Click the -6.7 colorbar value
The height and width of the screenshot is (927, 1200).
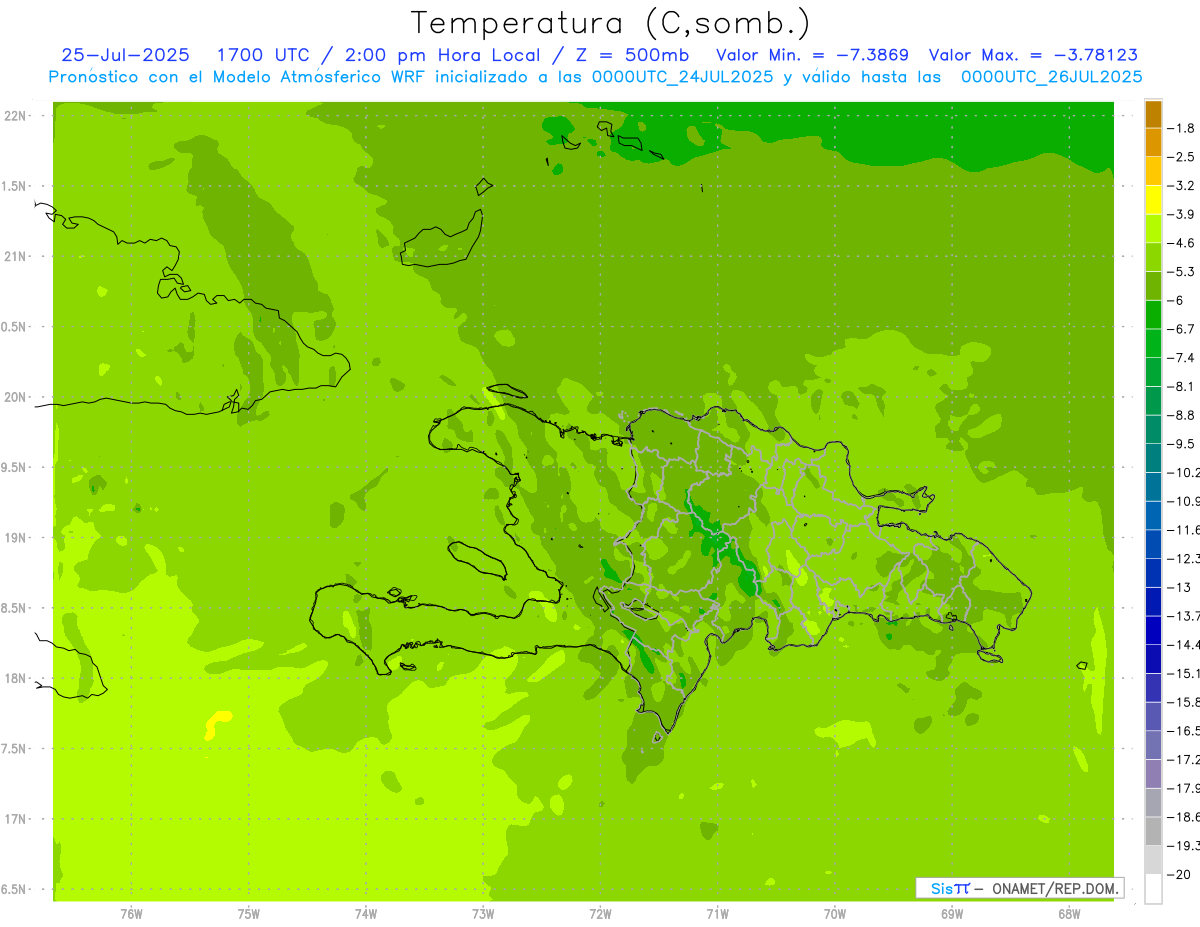pyautogui.click(x=1181, y=329)
